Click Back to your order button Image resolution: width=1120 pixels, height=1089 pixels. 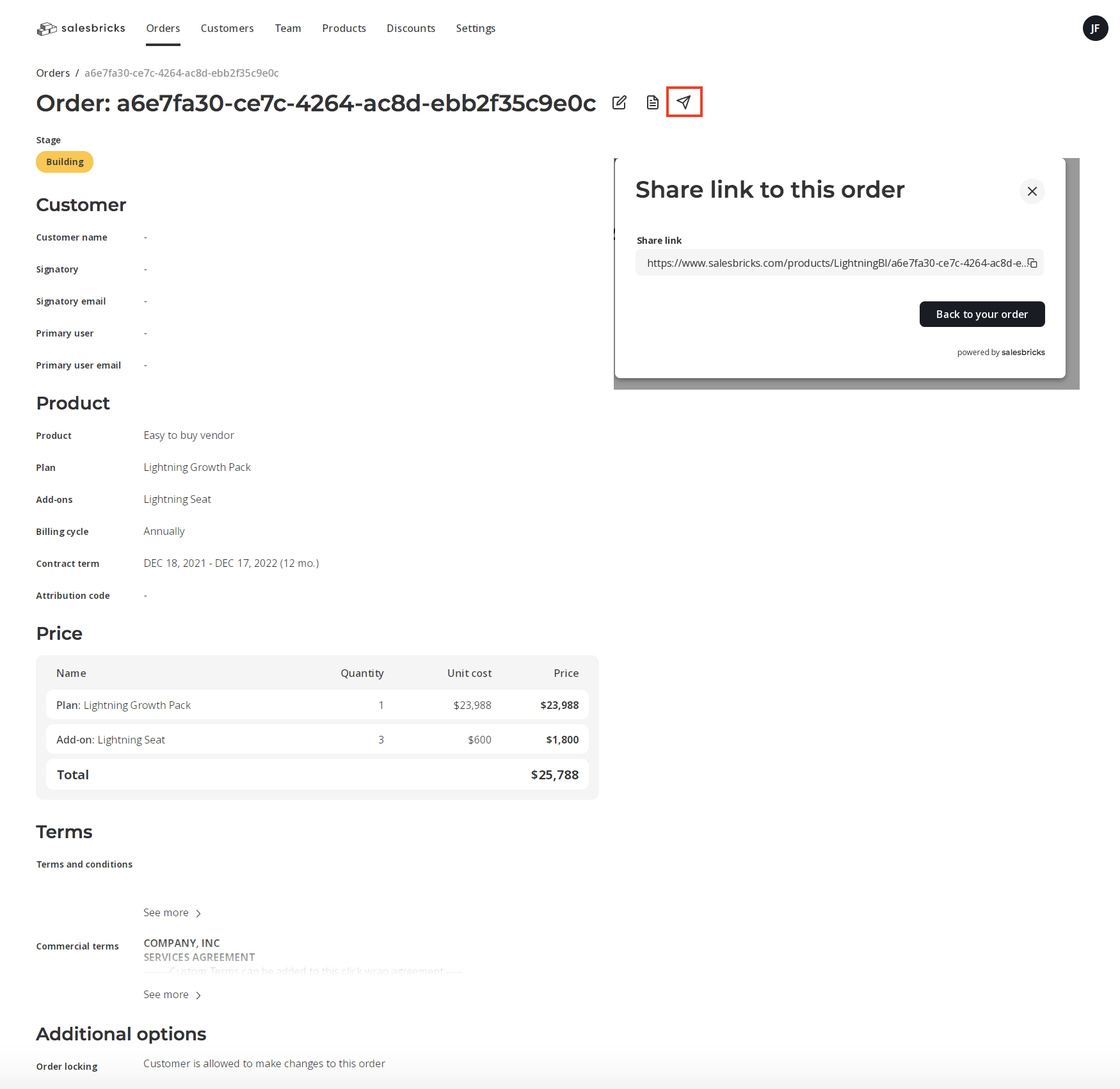982,314
